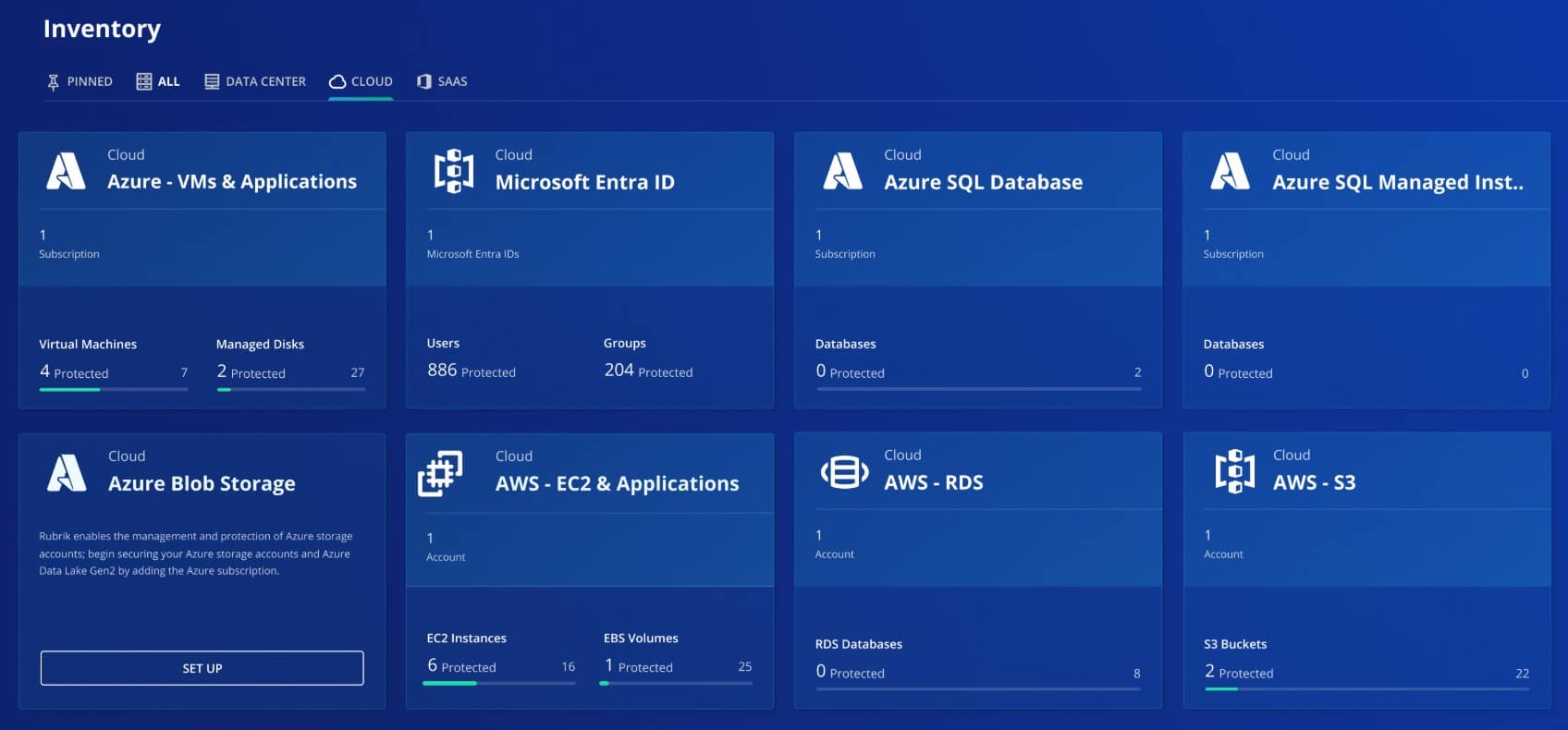Open the AWS - EC2 & Applications title
1568x730 pixels.
tap(618, 483)
